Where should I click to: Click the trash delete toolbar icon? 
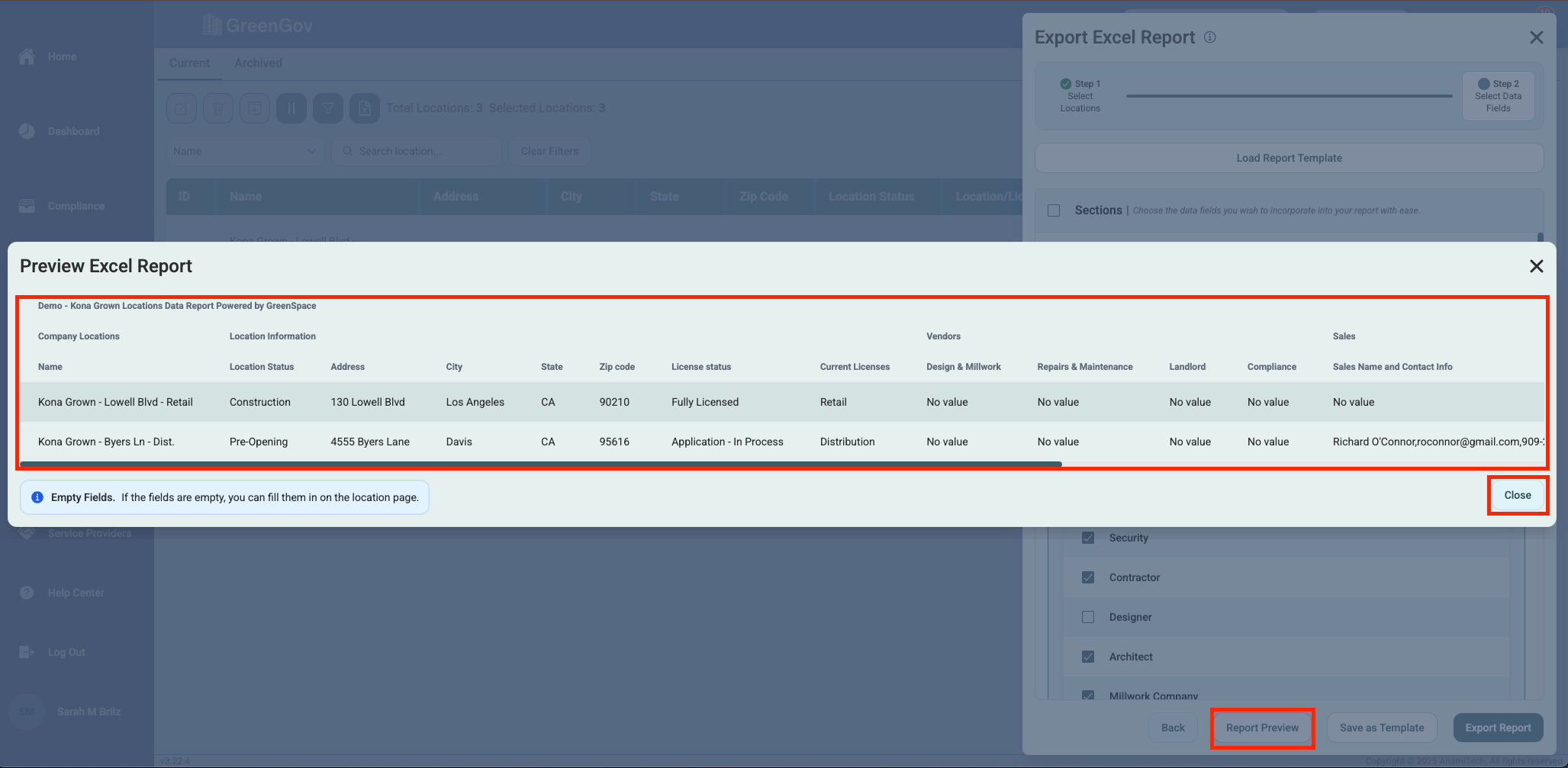tap(218, 108)
